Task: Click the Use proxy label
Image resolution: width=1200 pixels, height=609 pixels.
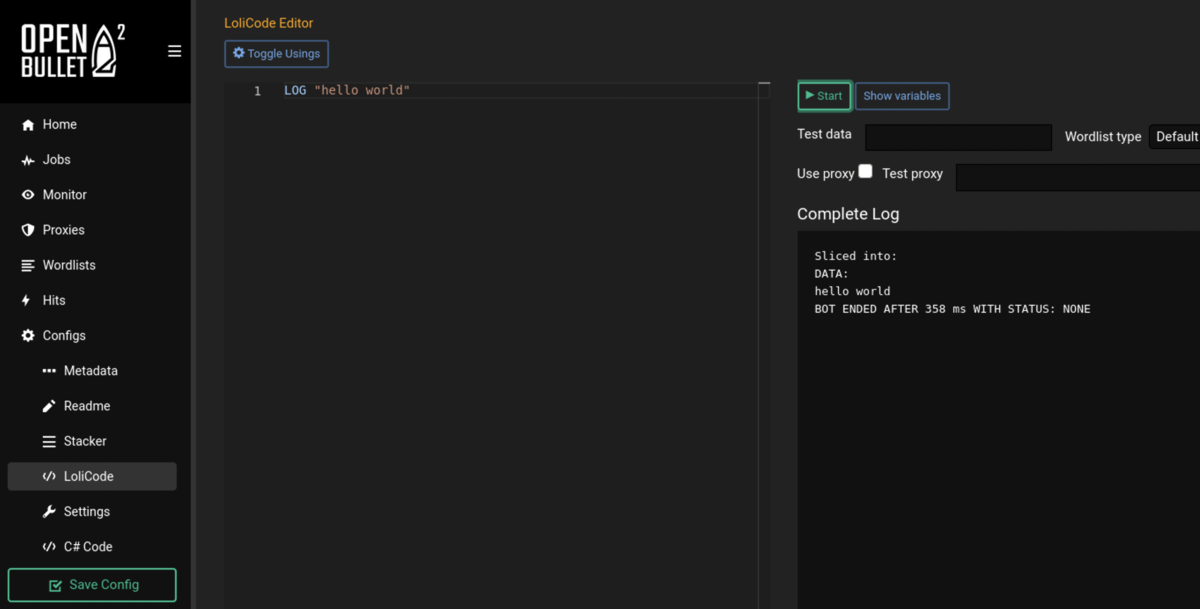Action: 826,174
